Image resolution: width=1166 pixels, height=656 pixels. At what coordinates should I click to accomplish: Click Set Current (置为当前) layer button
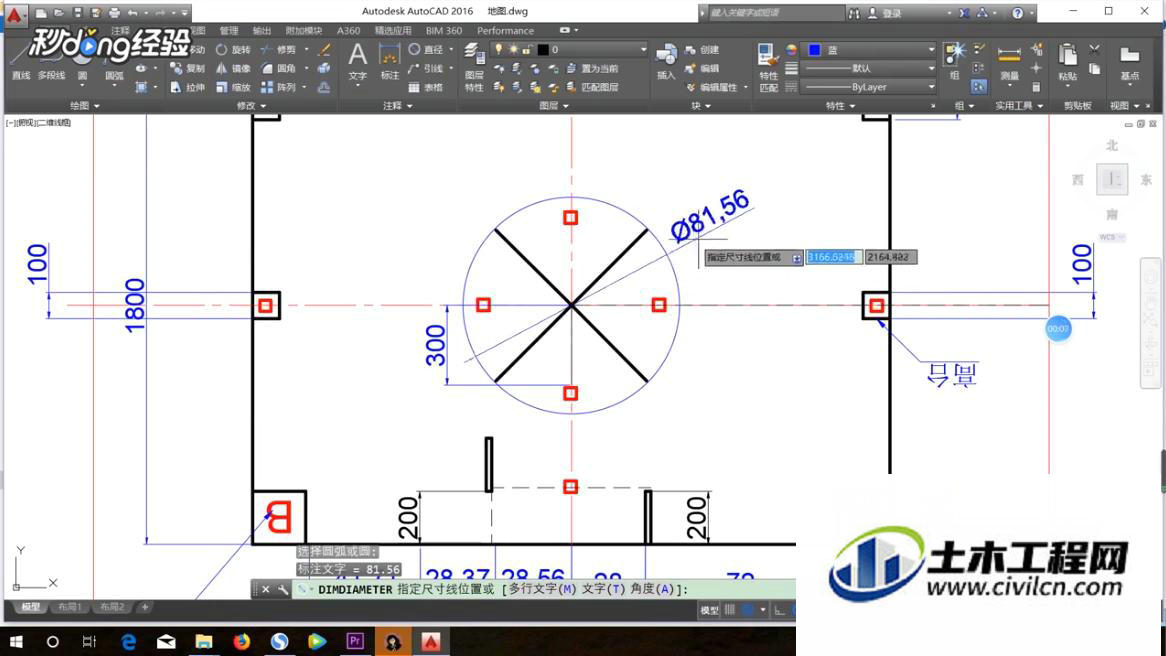click(x=592, y=68)
